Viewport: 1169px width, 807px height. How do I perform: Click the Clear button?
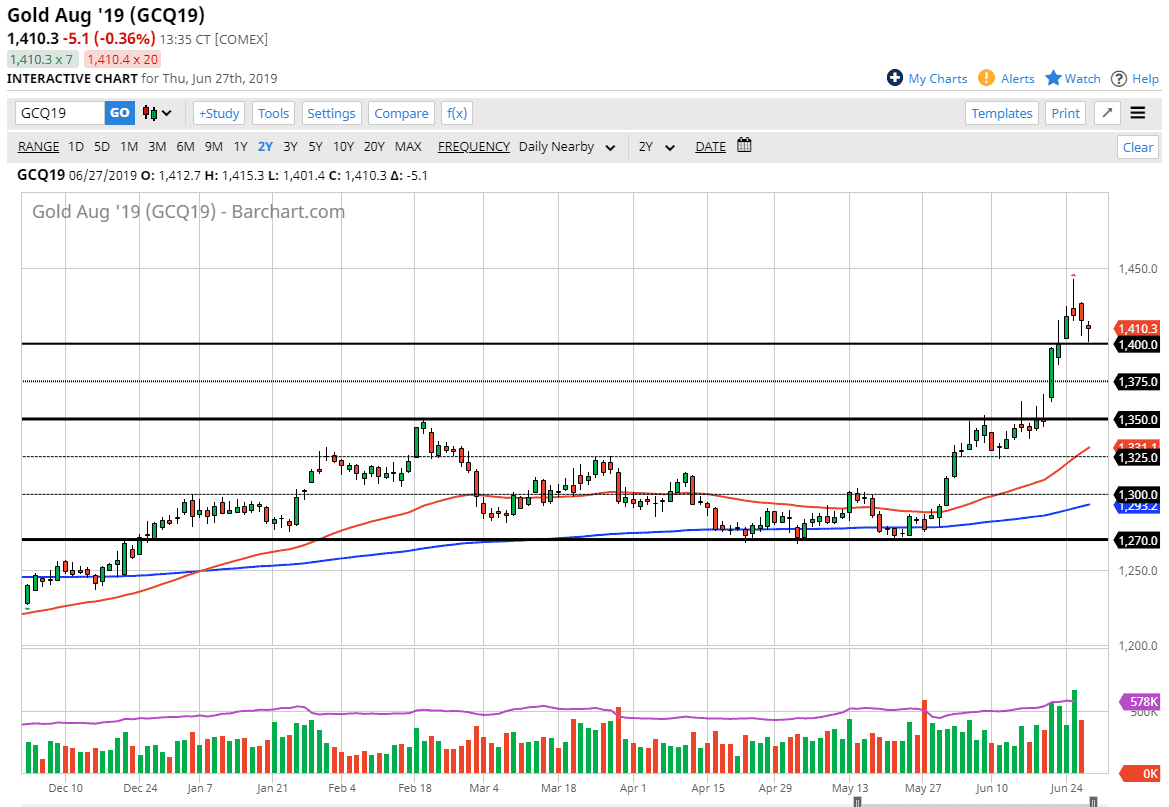(1137, 147)
